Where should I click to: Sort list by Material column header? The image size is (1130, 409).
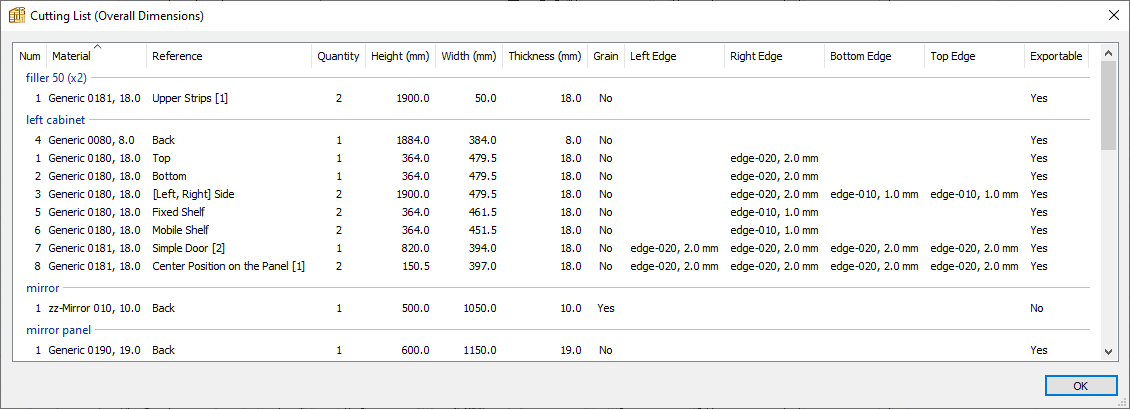pyautogui.click(x=71, y=57)
